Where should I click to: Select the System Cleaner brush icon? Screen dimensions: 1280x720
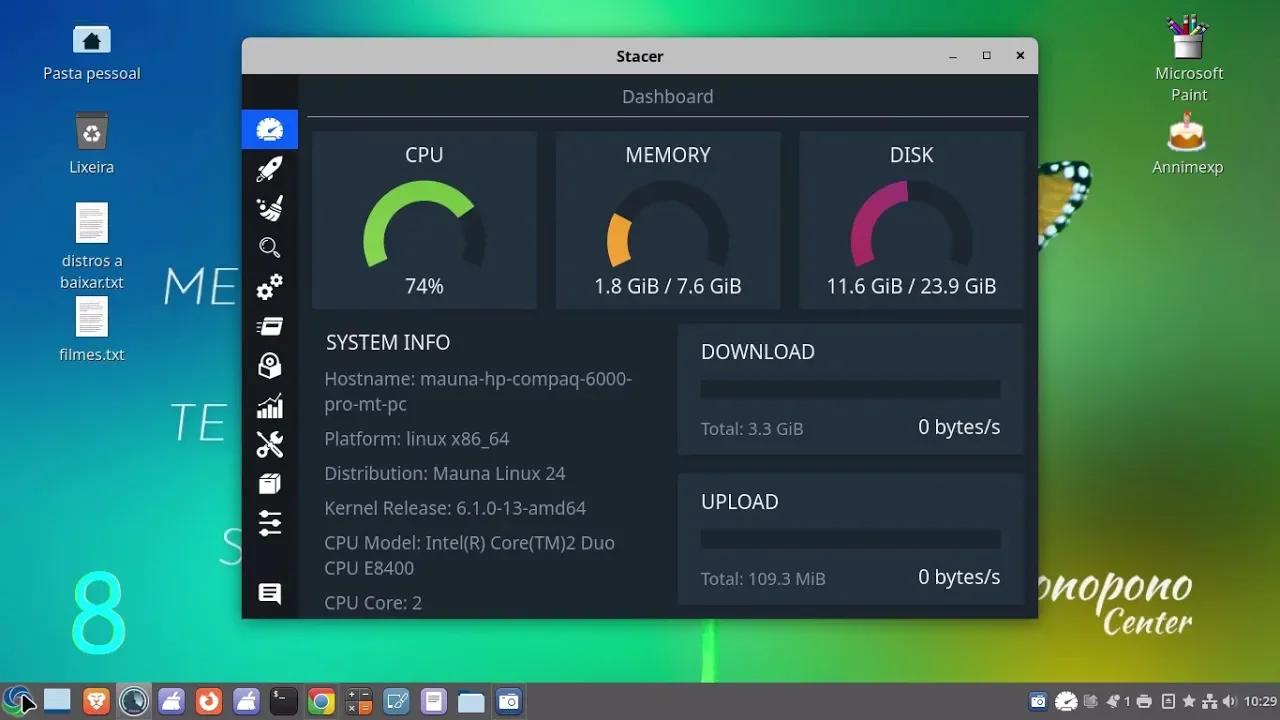pos(269,207)
